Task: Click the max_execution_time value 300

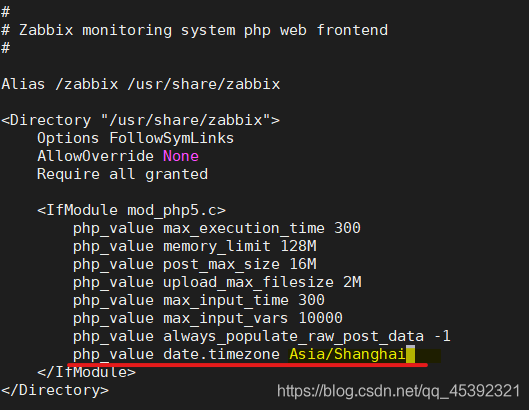Action: coord(347,228)
